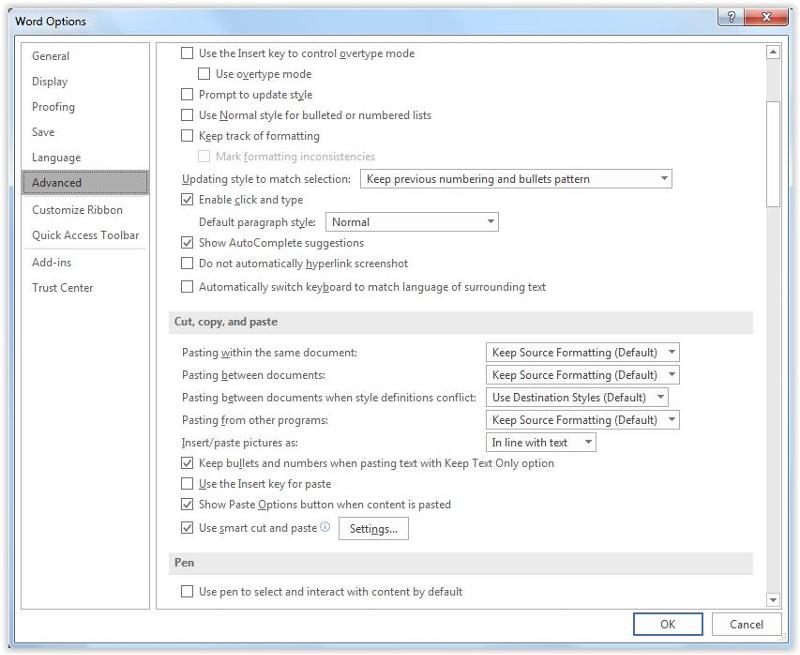Viewport: 800px width, 655px height.
Task: Click the Settings button for smart cut and paste
Action: click(x=372, y=529)
